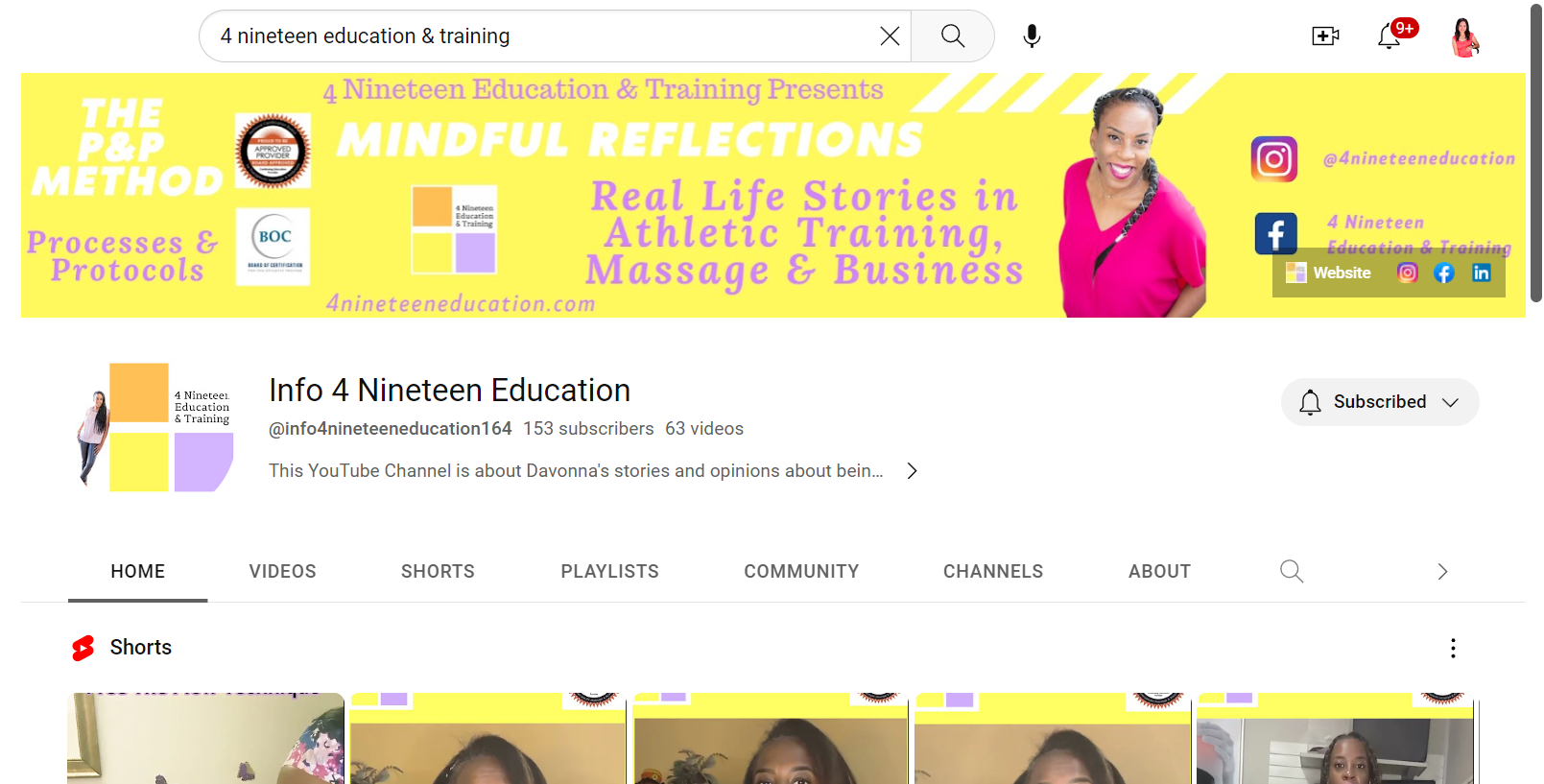Open the first Shorts video thumbnail
This screenshot has width=1544, height=784.
tap(205, 738)
